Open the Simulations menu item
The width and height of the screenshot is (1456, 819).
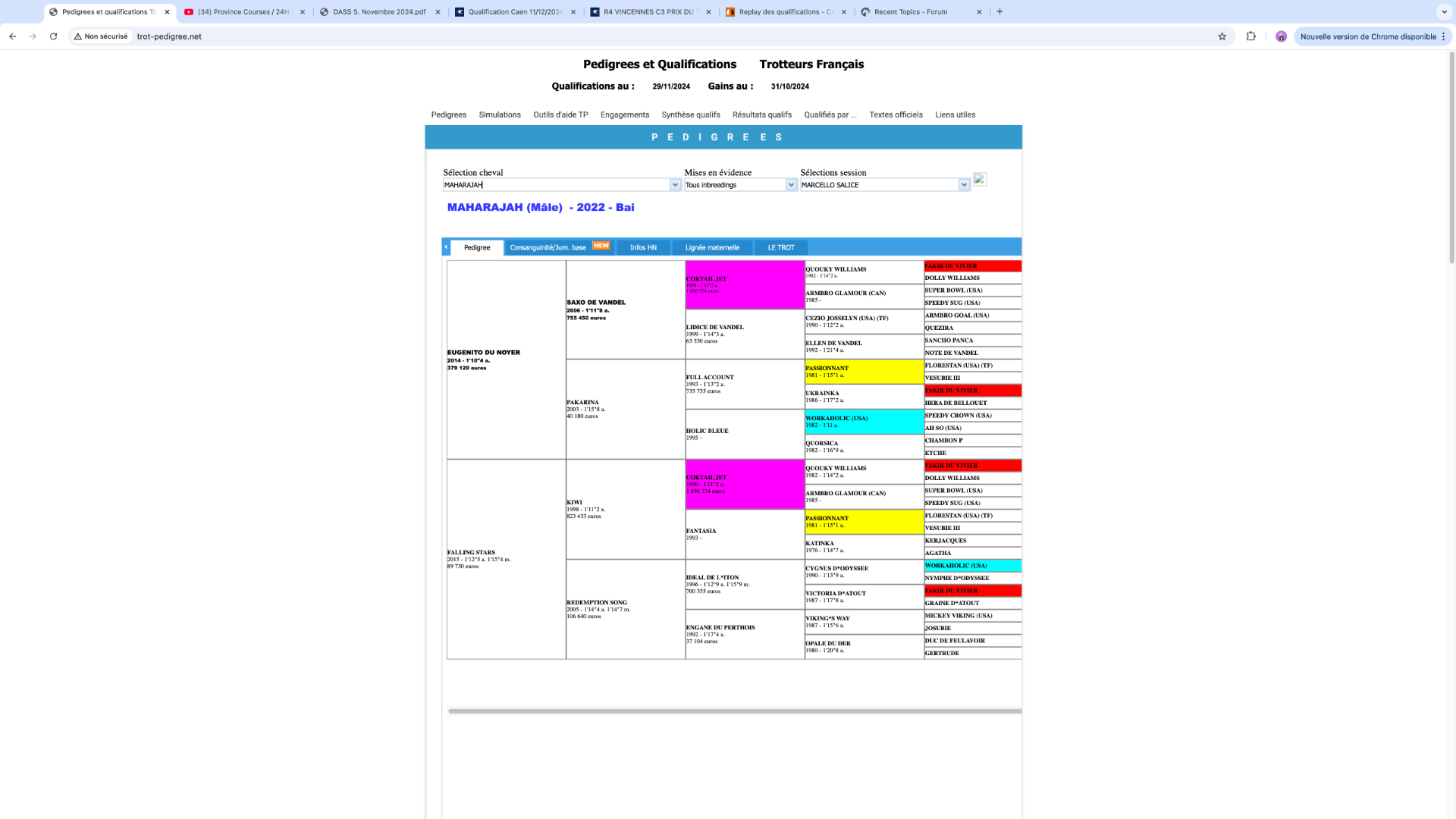[x=500, y=115]
